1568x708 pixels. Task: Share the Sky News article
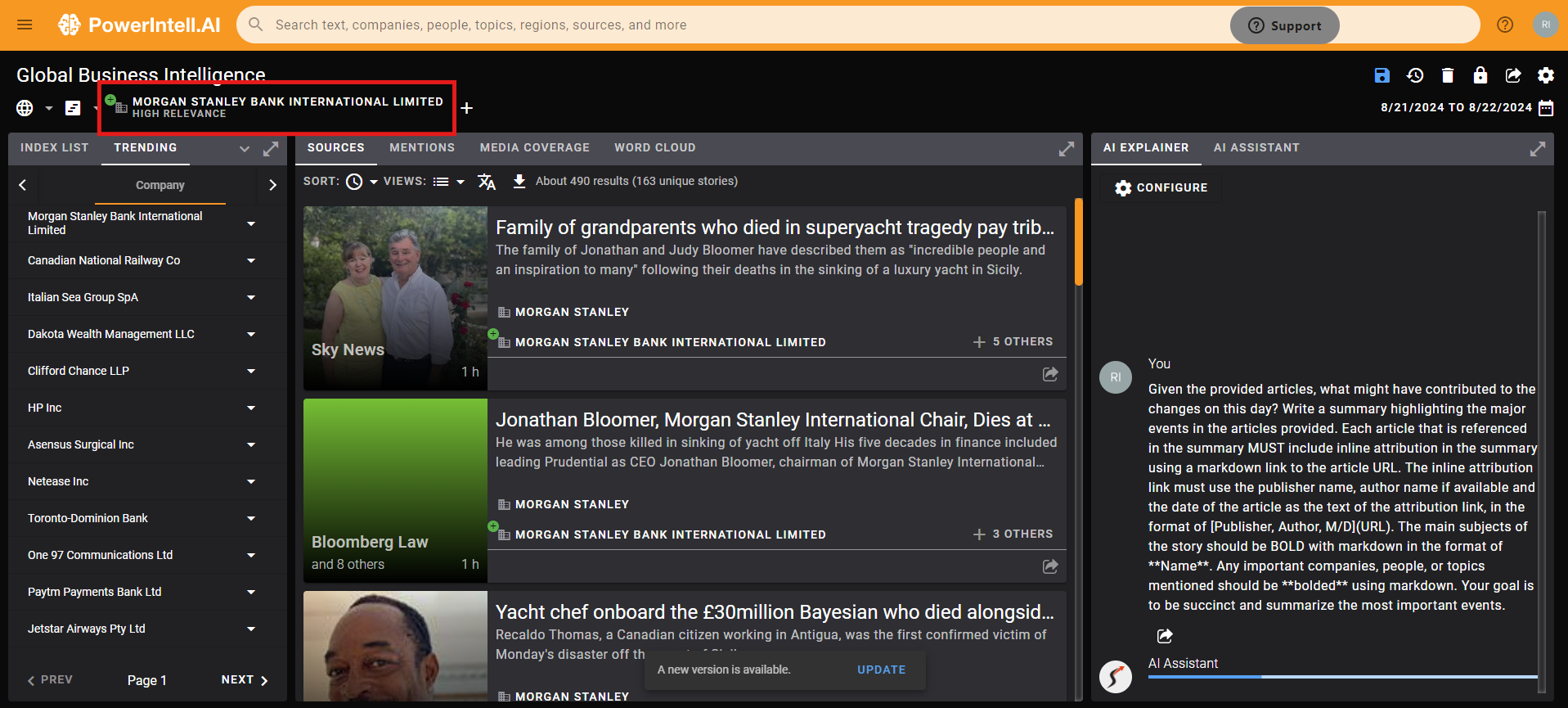[1050, 374]
